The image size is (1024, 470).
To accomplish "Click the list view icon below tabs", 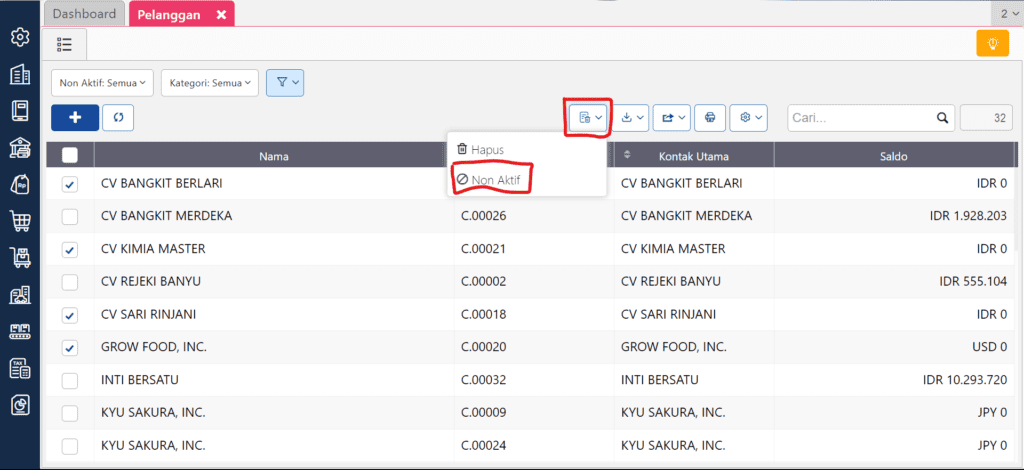I will coord(65,44).
